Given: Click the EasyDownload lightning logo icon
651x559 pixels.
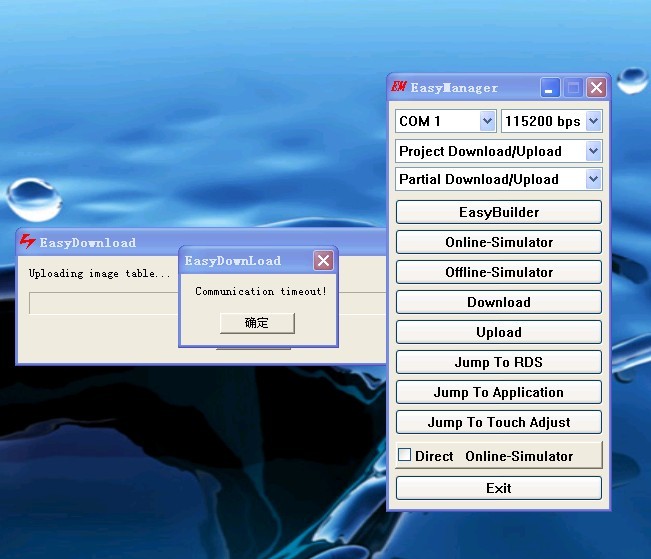Looking at the screenshot, I should point(27,242).
